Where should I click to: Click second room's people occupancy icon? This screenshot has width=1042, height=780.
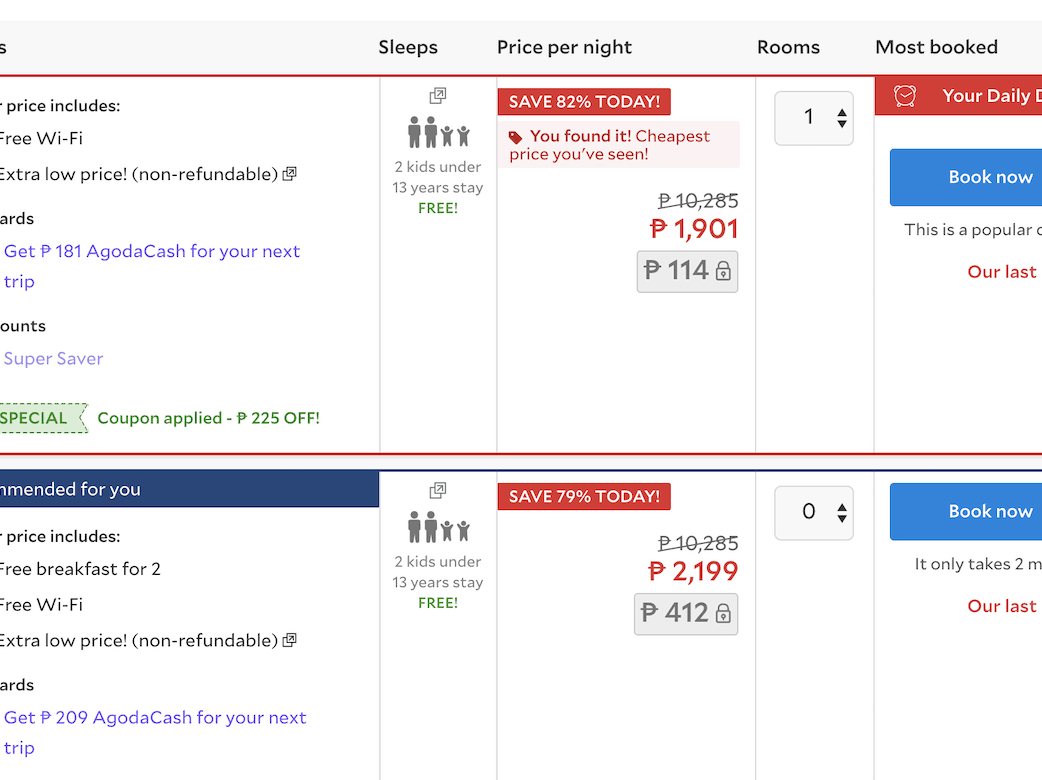438,527
